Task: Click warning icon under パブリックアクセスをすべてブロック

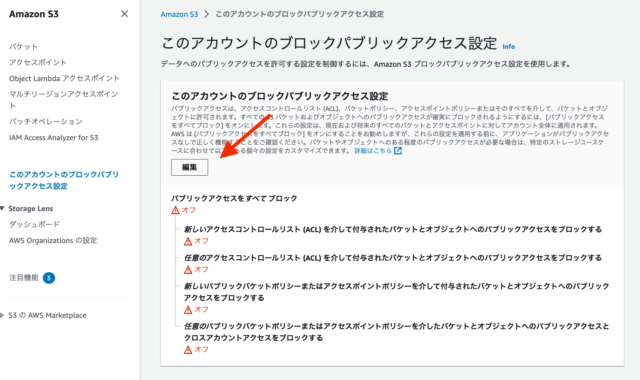Action: [x=176, y=210]
